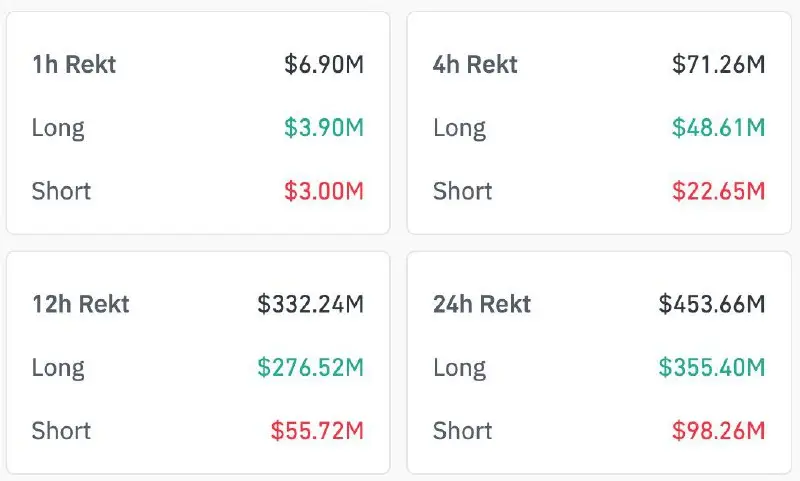Click the Short label in 4h card

click(463, 191)
